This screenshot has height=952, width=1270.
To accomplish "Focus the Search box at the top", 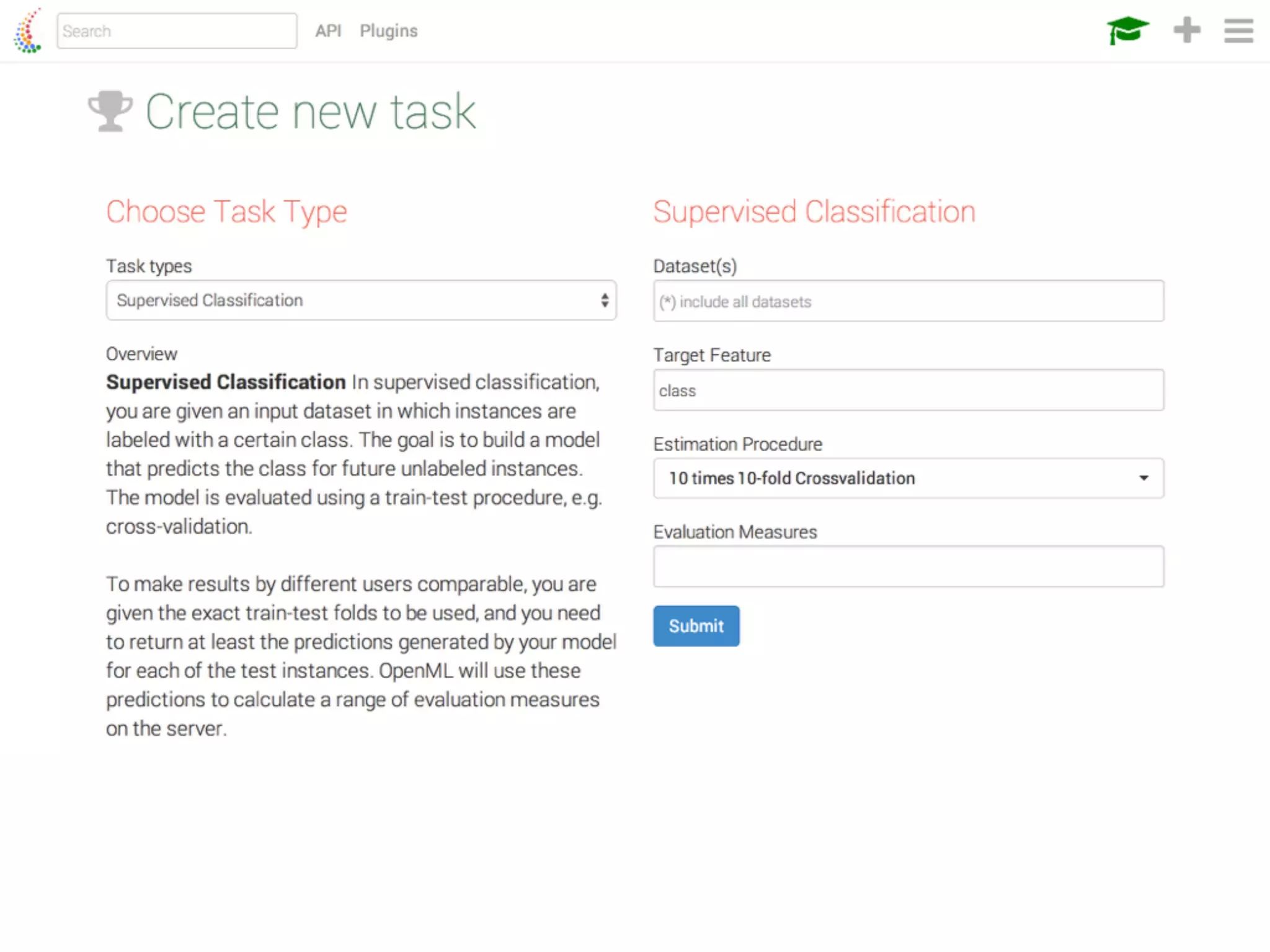I will point(177,31).
